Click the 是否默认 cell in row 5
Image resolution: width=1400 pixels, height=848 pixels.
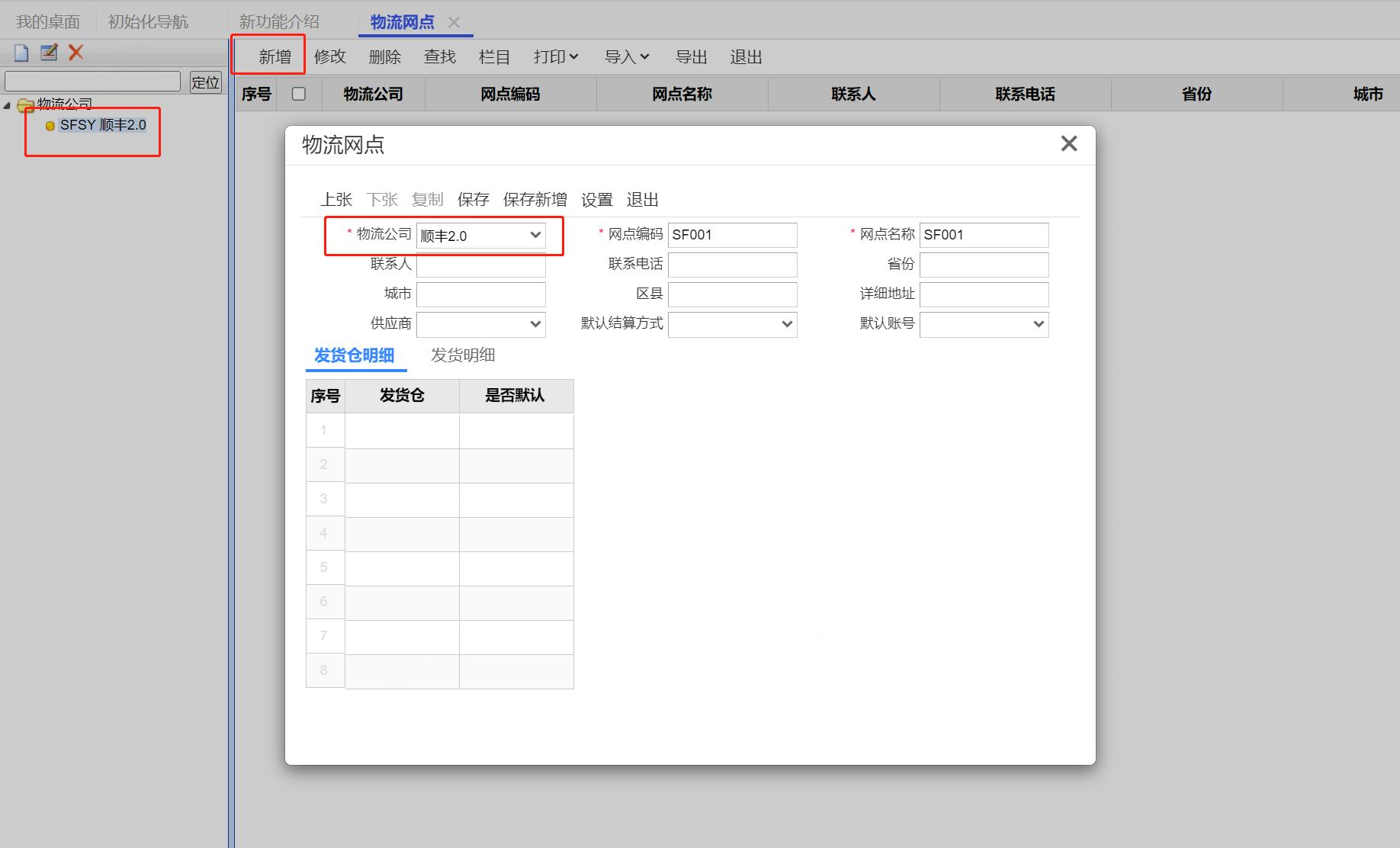point(516,568)
